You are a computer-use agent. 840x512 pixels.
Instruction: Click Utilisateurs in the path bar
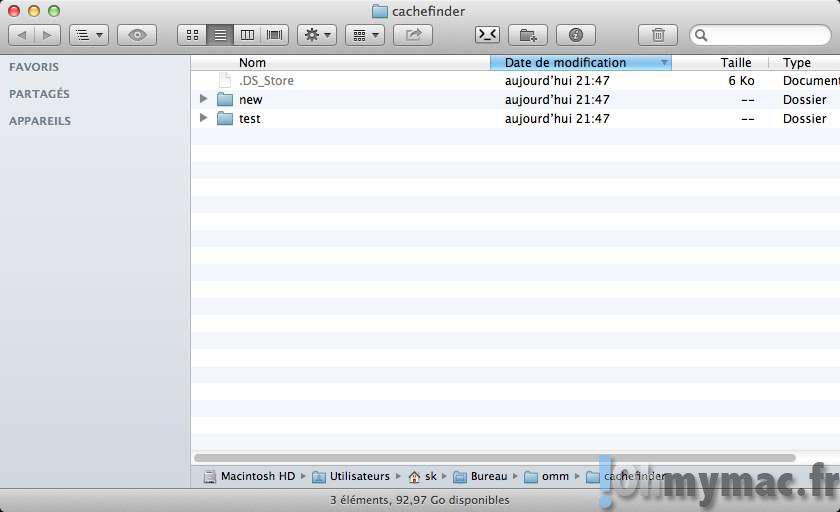tap(351, 476)
